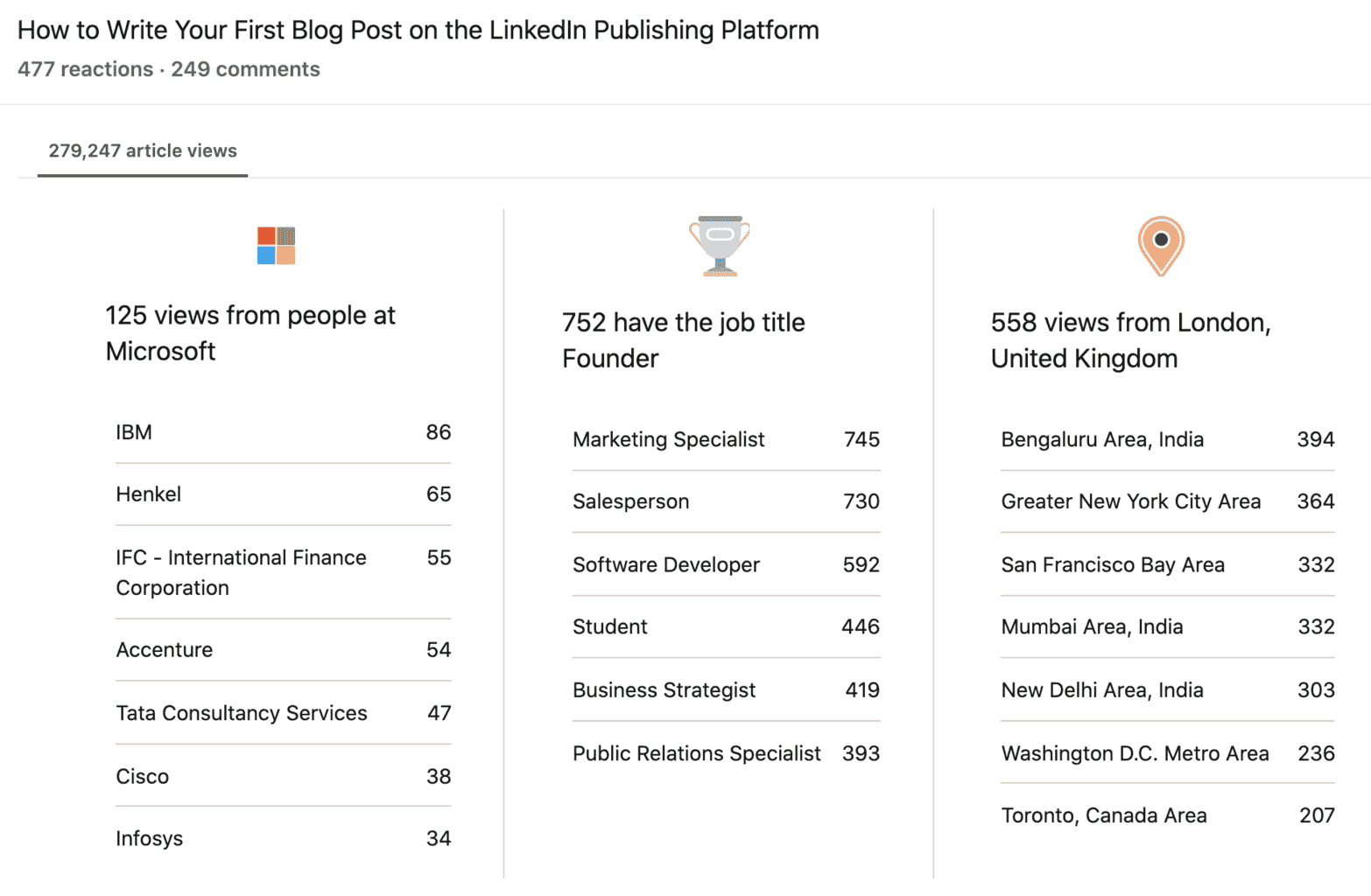
Task: Click the trophy job title icon
Action: [720, 246]
